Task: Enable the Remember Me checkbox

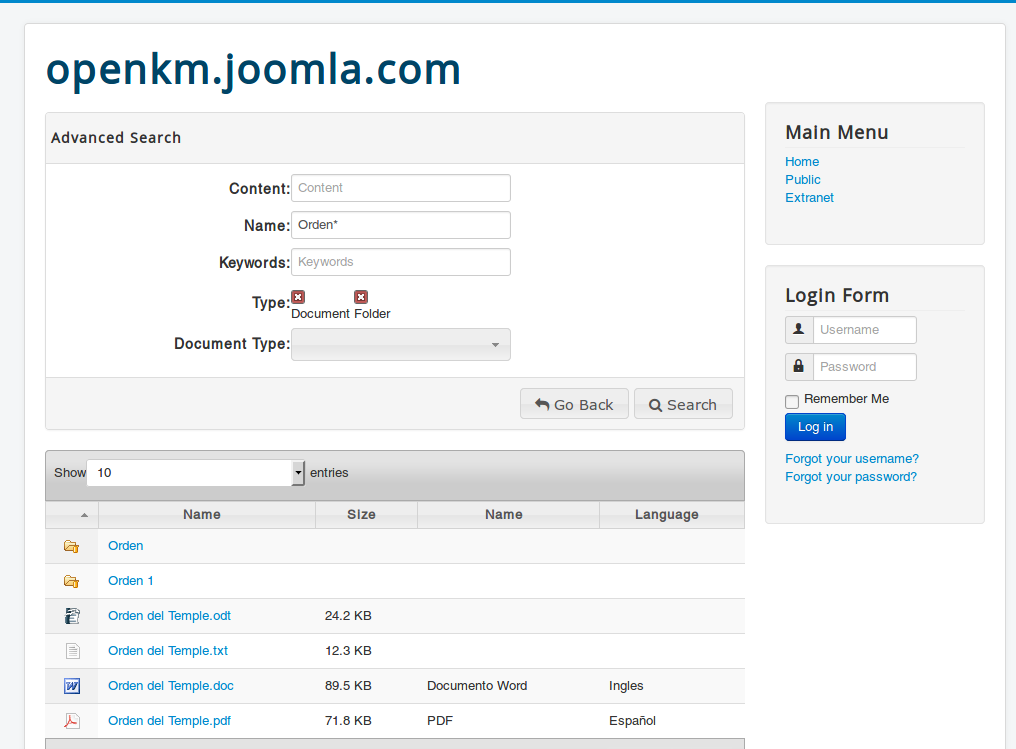Action: click(792, 402)
